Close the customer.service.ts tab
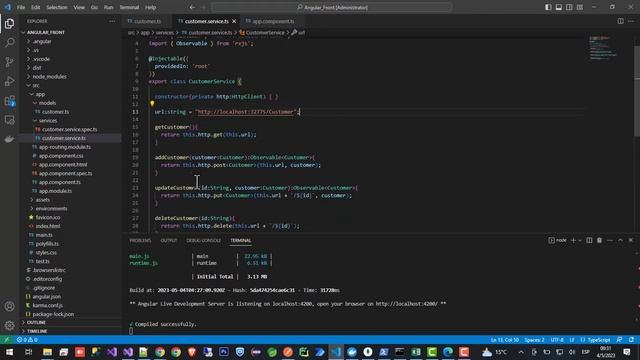Viewport: 640px width, 360px height. coord(234,21)
